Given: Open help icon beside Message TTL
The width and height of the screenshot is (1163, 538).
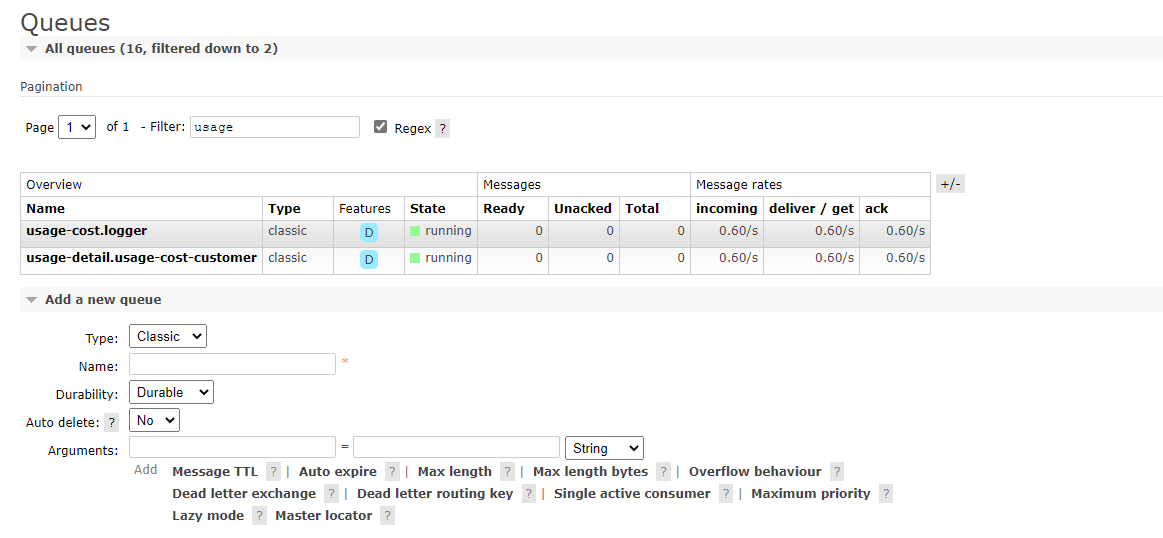Looking at the screenshot, I should coord(274,472).
